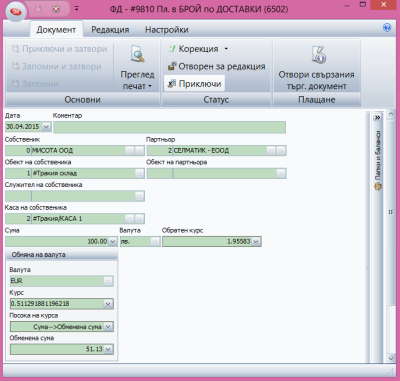400x381 pixels.
Task: Open the Курс value dropdown
Action: (x=108, y=304)
